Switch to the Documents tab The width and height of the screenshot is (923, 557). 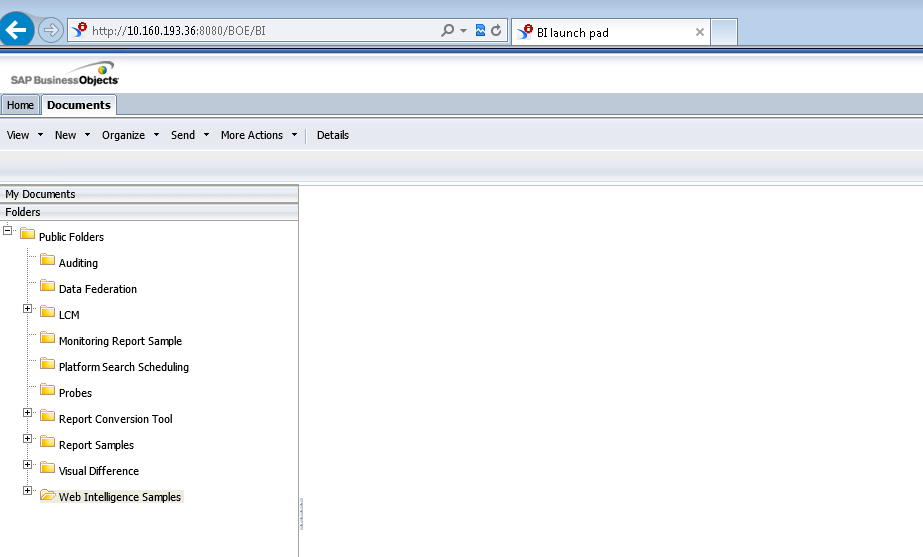click(x=79, y=105)
